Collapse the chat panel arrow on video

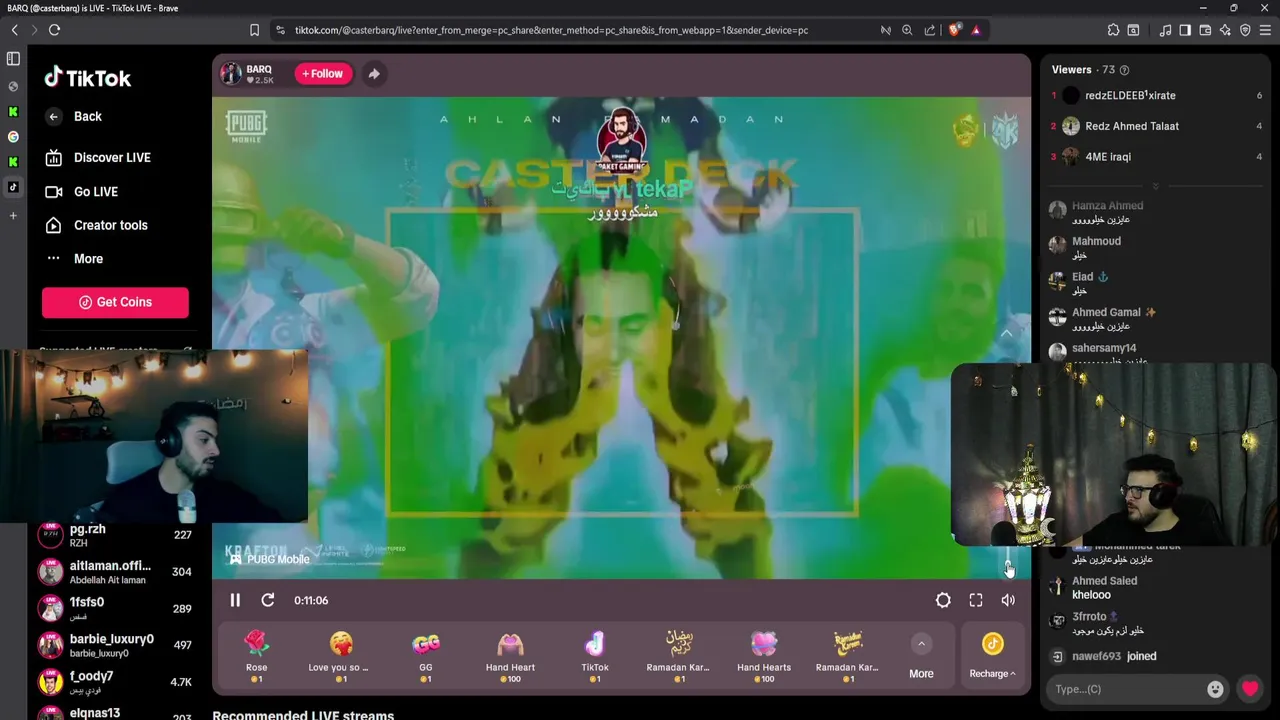[x=1007, y=333]
